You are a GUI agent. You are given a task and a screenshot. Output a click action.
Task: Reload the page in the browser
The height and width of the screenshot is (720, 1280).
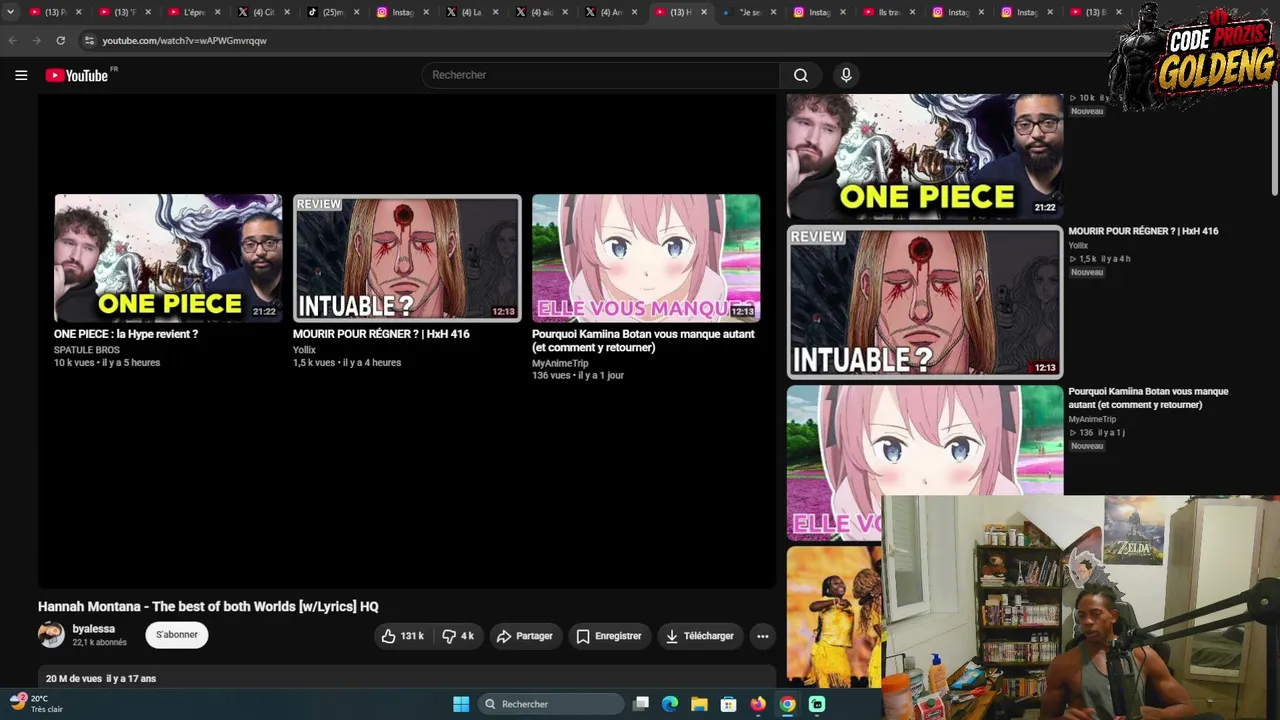pos(61,41)
